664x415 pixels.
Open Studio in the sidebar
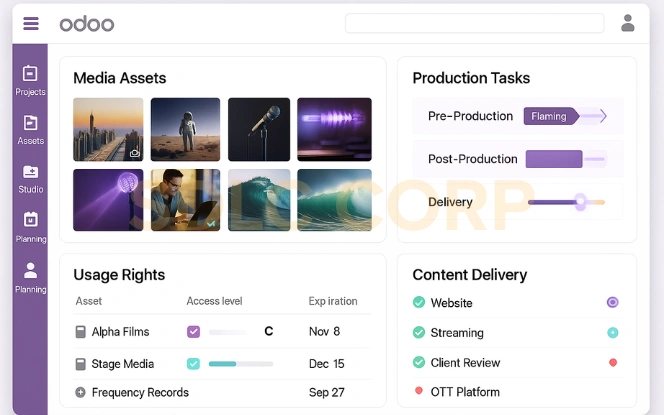[x=30, y=179]
